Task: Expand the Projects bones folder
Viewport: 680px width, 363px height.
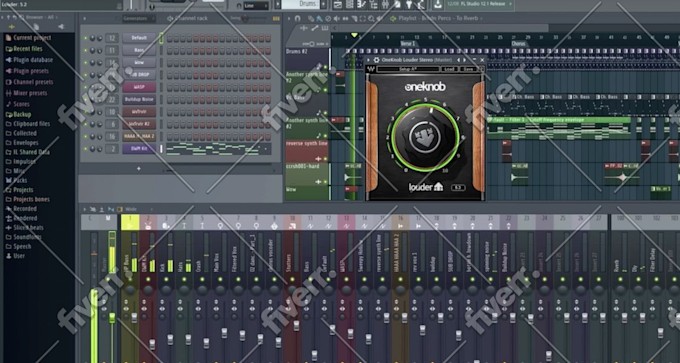Action: 31,199
